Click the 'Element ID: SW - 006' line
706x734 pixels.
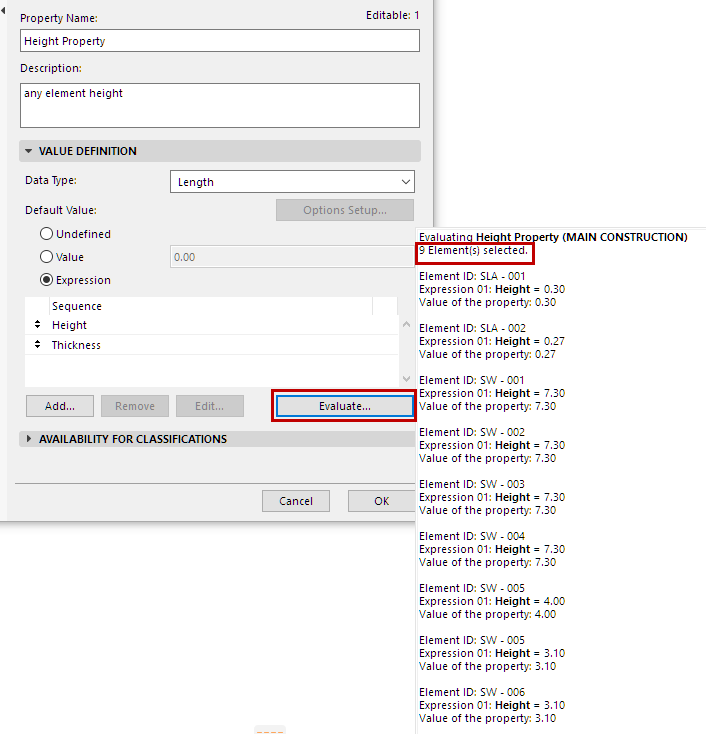[x=472, y=692]
